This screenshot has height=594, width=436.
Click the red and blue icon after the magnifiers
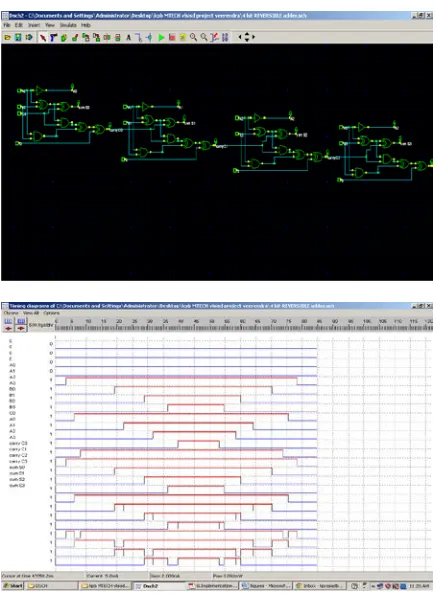214,37
